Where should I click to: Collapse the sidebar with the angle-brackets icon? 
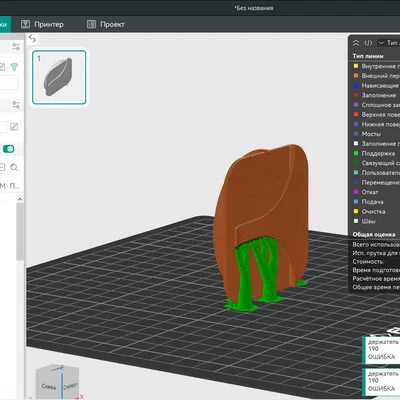point(32,39)
